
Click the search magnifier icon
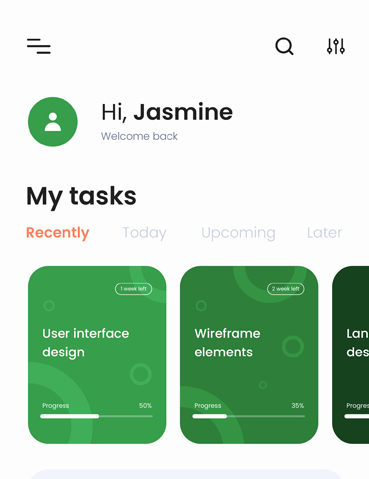[x=284, y=46]
